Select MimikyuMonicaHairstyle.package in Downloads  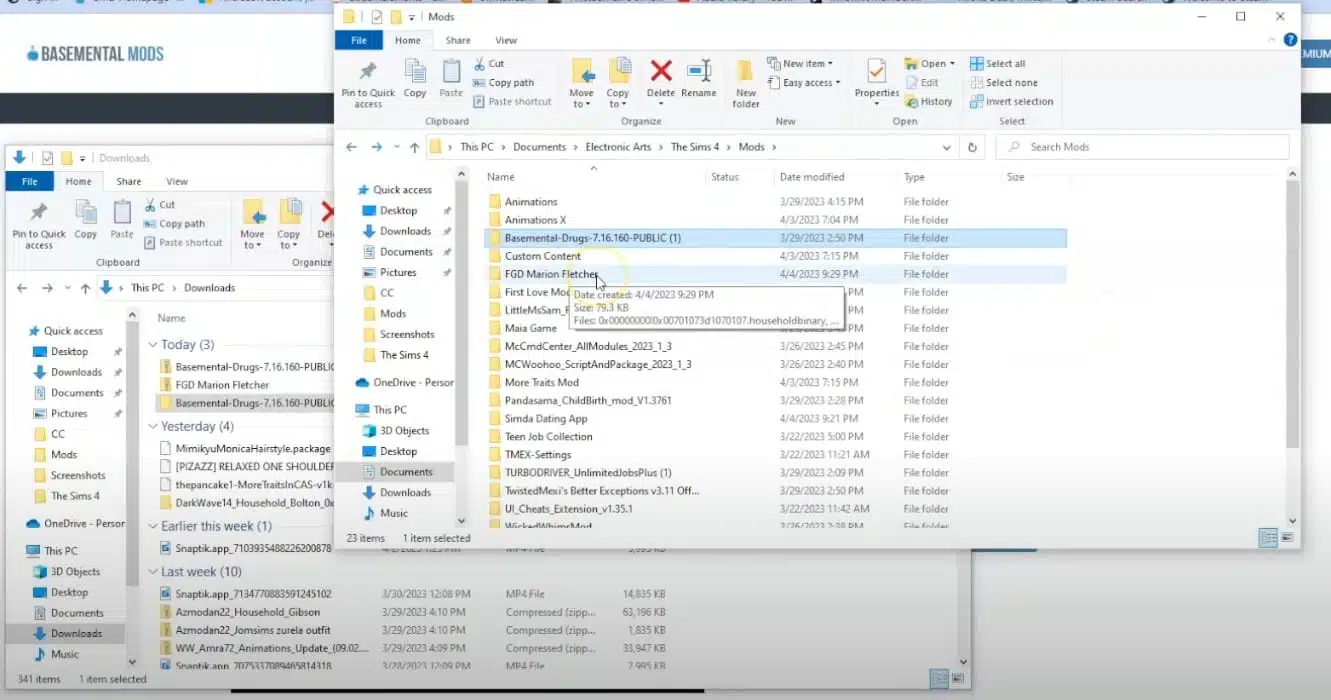coord(253,449)
